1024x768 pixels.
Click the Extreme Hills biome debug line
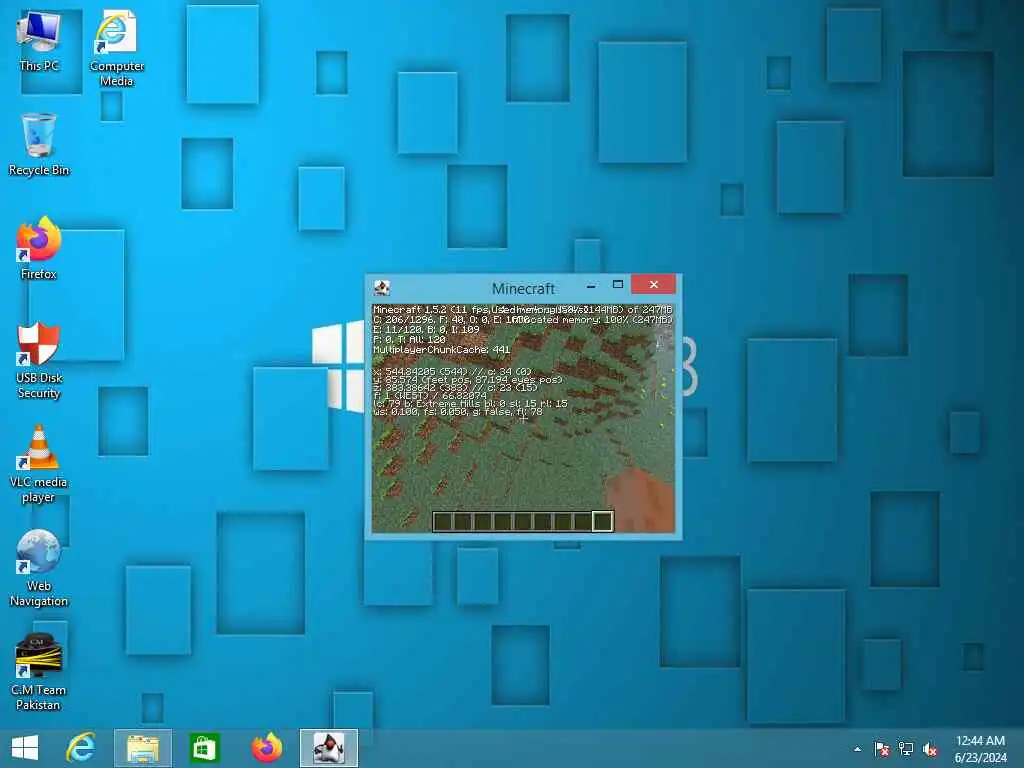tap(470, 404)
